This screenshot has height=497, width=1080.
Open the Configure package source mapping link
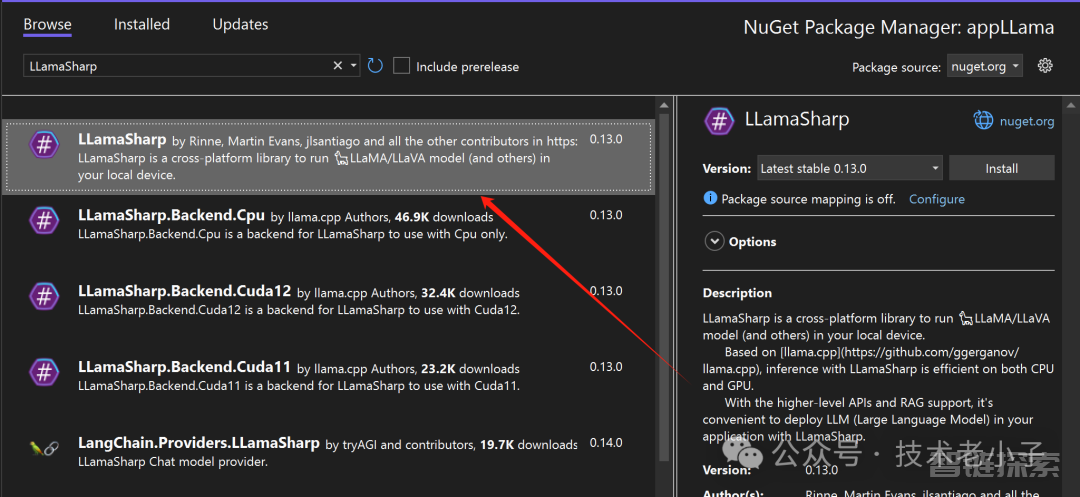click(x=936, y=199)
